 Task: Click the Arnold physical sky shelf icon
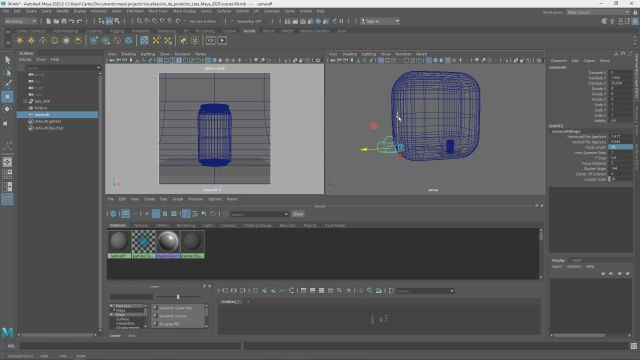tap(78, 40)
